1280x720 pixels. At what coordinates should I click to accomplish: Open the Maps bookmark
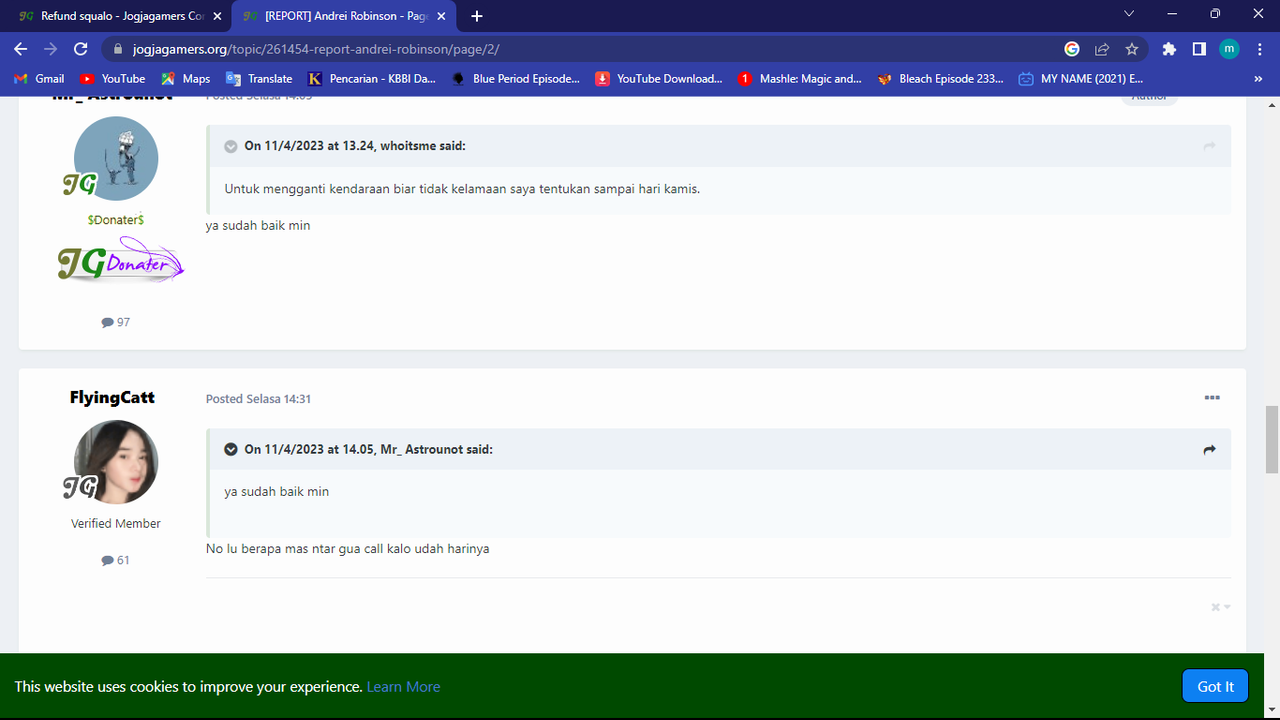pyautogui.click(x=185, y=79)
